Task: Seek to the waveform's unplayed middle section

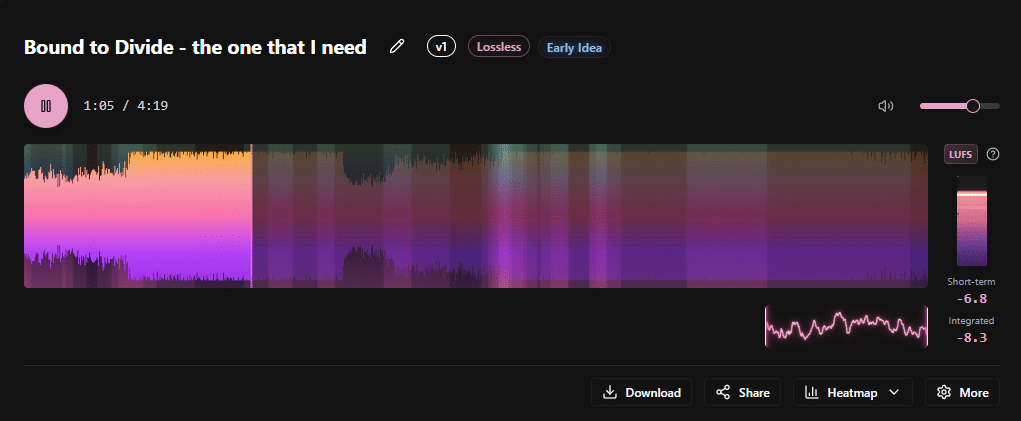Action: click(x=590, y=216)
